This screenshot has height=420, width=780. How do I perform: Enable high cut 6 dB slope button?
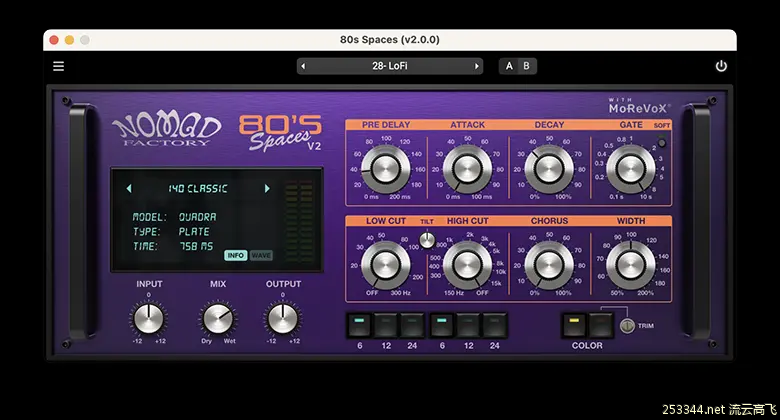pyautogui.click(x=442, y=325)
